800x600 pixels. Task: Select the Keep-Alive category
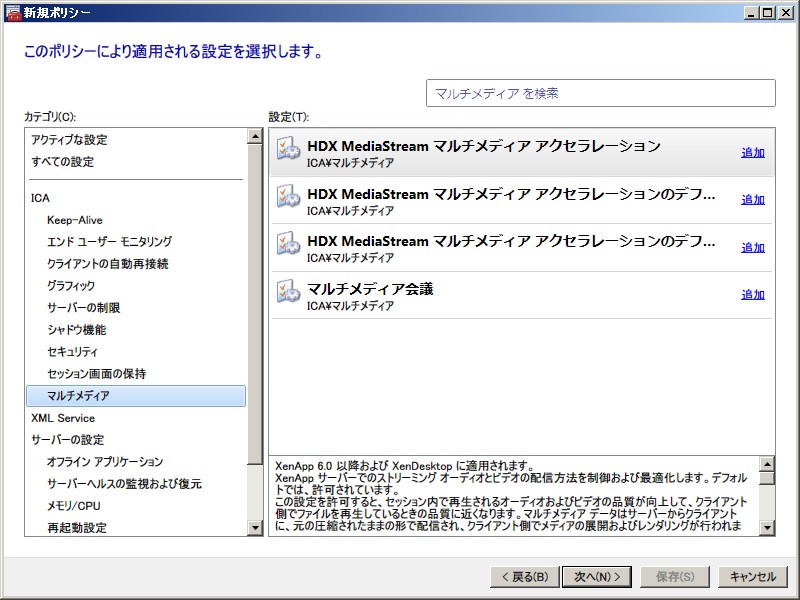pos(74,220)
